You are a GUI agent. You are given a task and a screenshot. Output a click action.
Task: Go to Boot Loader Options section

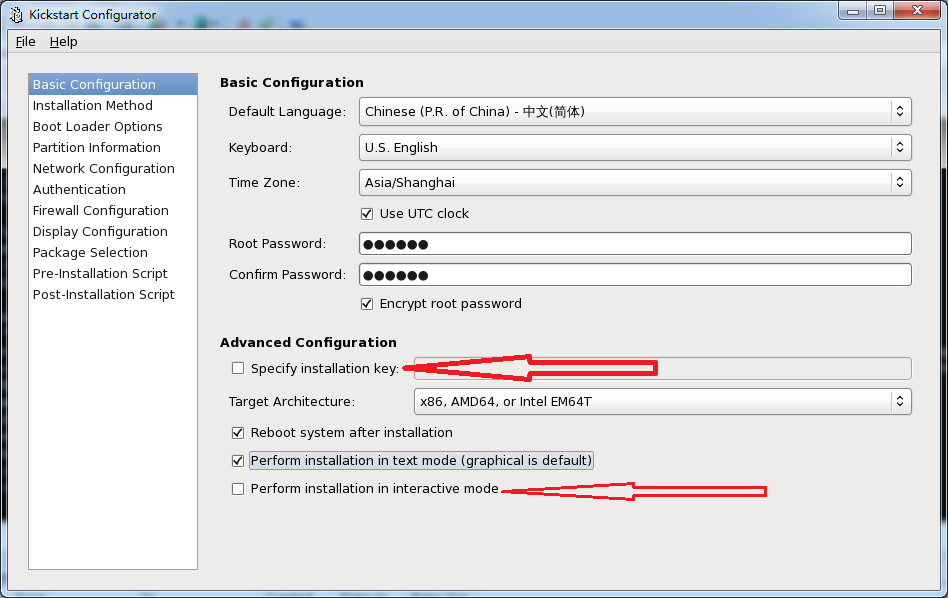[98, 126]
